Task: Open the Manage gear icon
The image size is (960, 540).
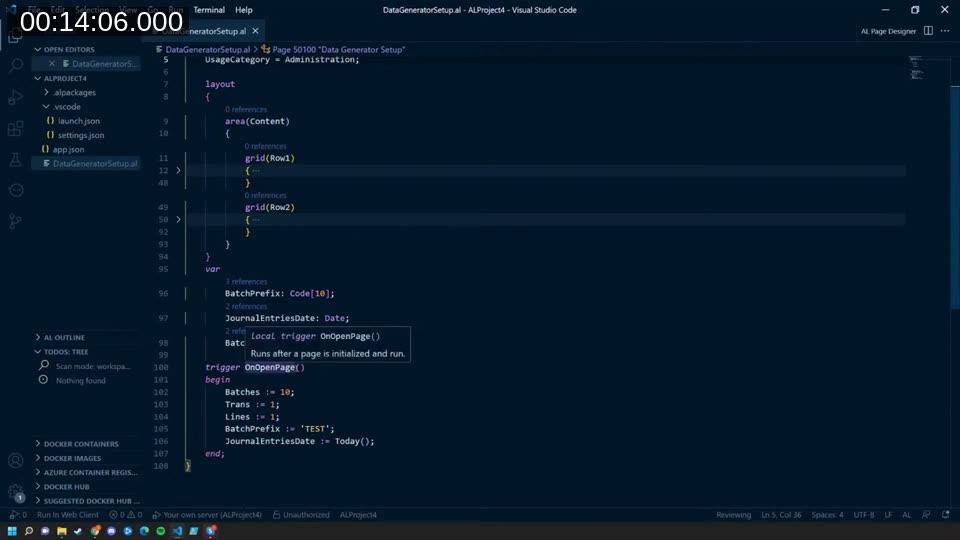Action: click(16, 492)
